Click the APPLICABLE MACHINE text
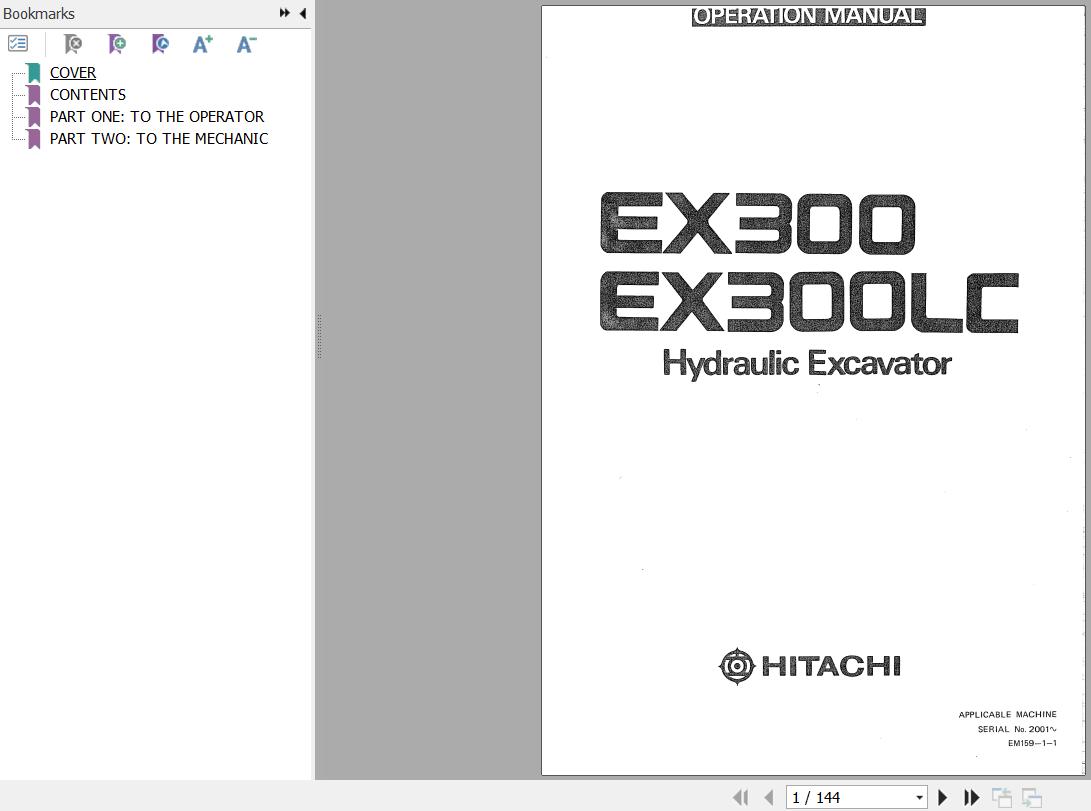1091x811 pixels. [1007, 714]
